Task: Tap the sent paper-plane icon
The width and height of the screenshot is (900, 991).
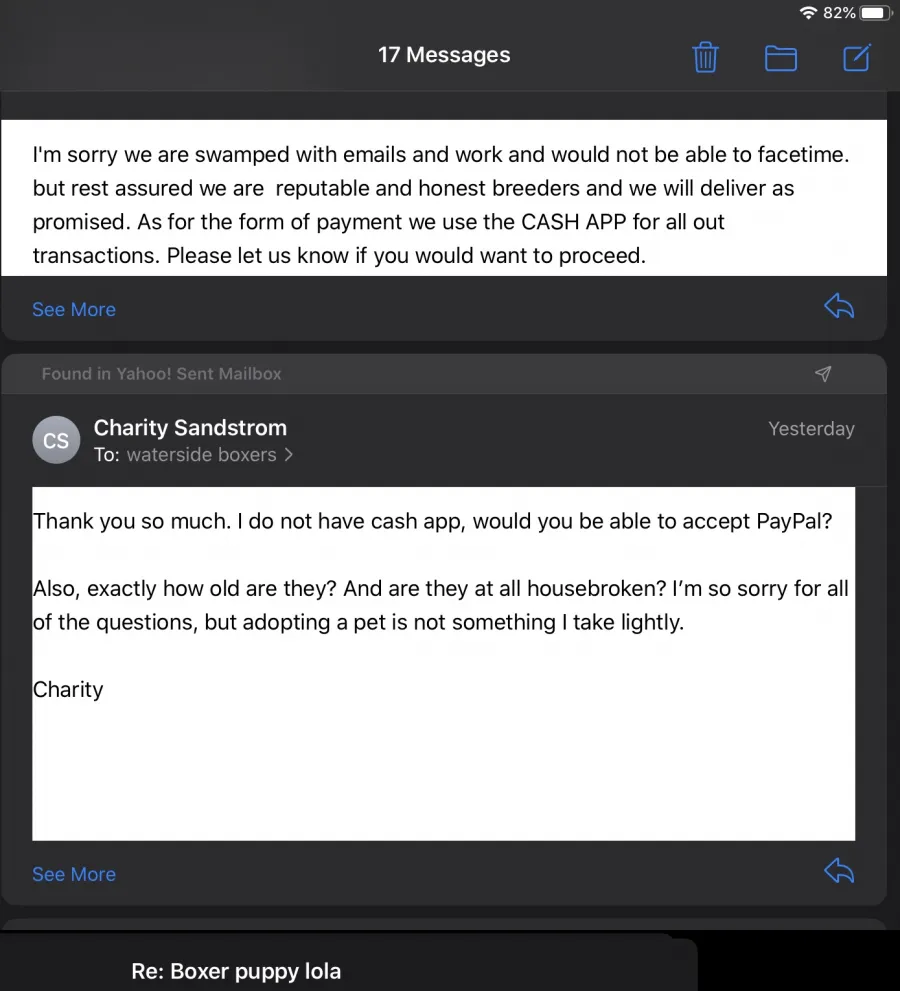Action: (x=823, y=374)
